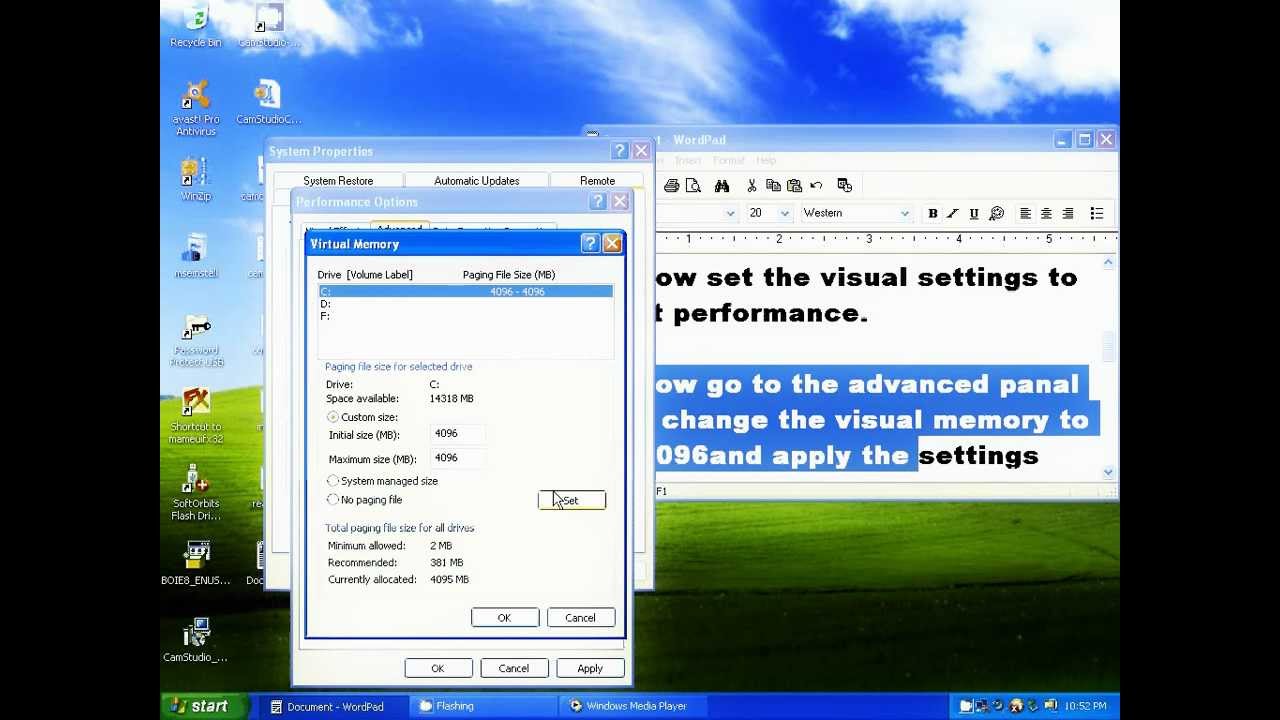Switch to Document - WordPad taskbar button

pos(336,706)
